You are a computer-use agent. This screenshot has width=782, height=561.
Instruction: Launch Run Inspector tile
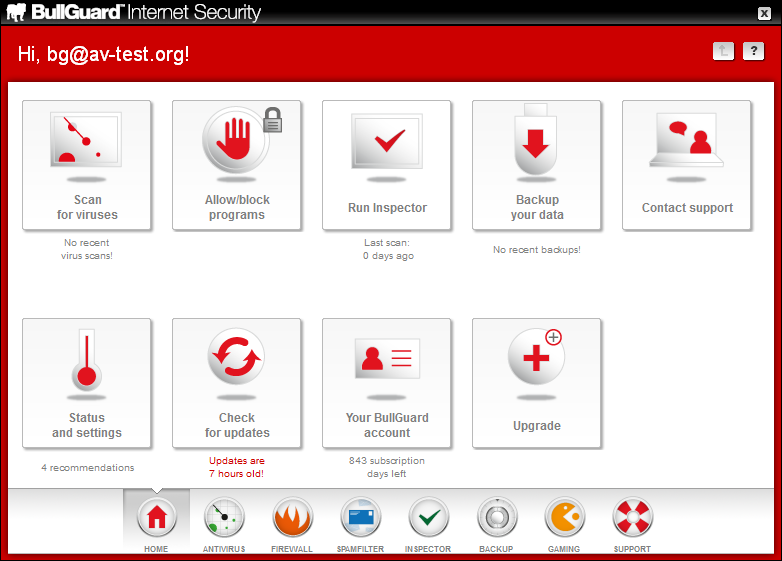[x=387, y=165]
